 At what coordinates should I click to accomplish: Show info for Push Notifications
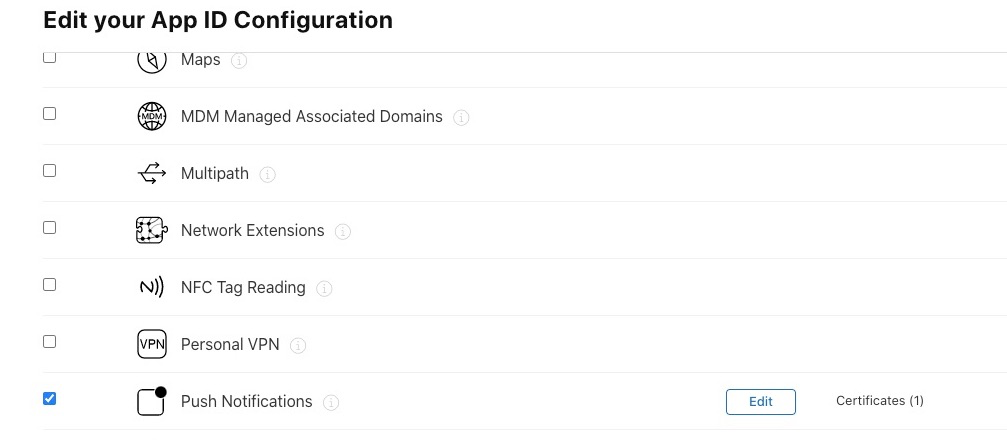tap(332, 403)
